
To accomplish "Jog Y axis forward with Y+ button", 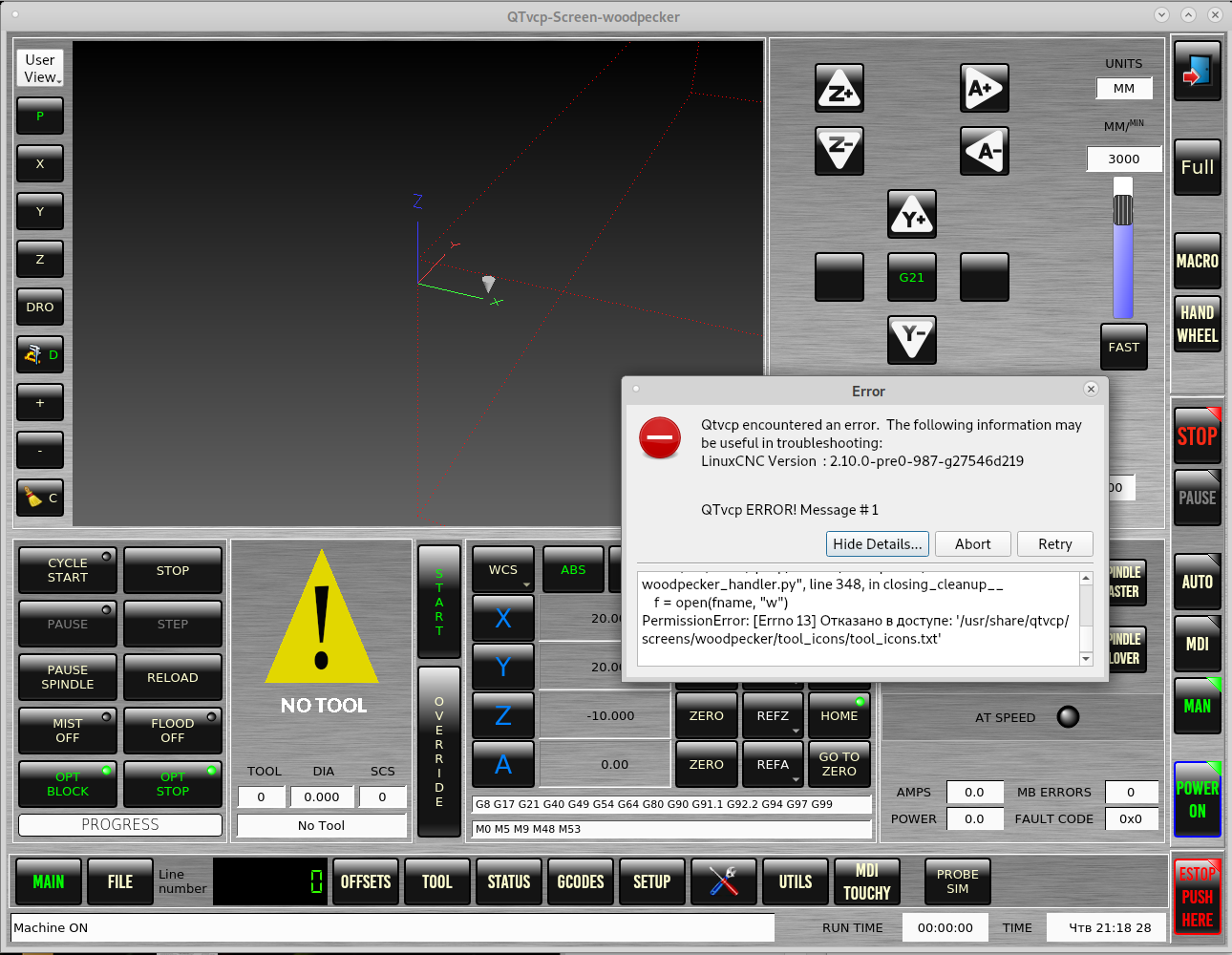I will (x=912, y=214).
